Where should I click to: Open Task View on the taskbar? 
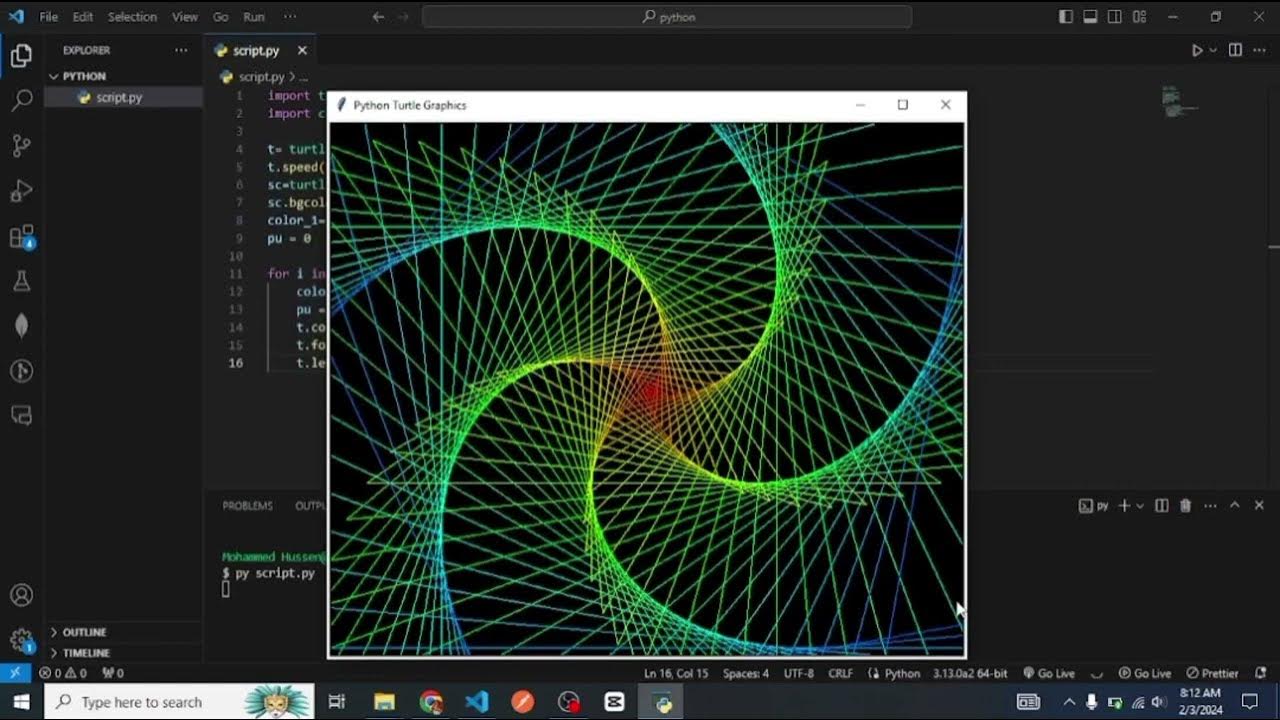tap(337, 702)
